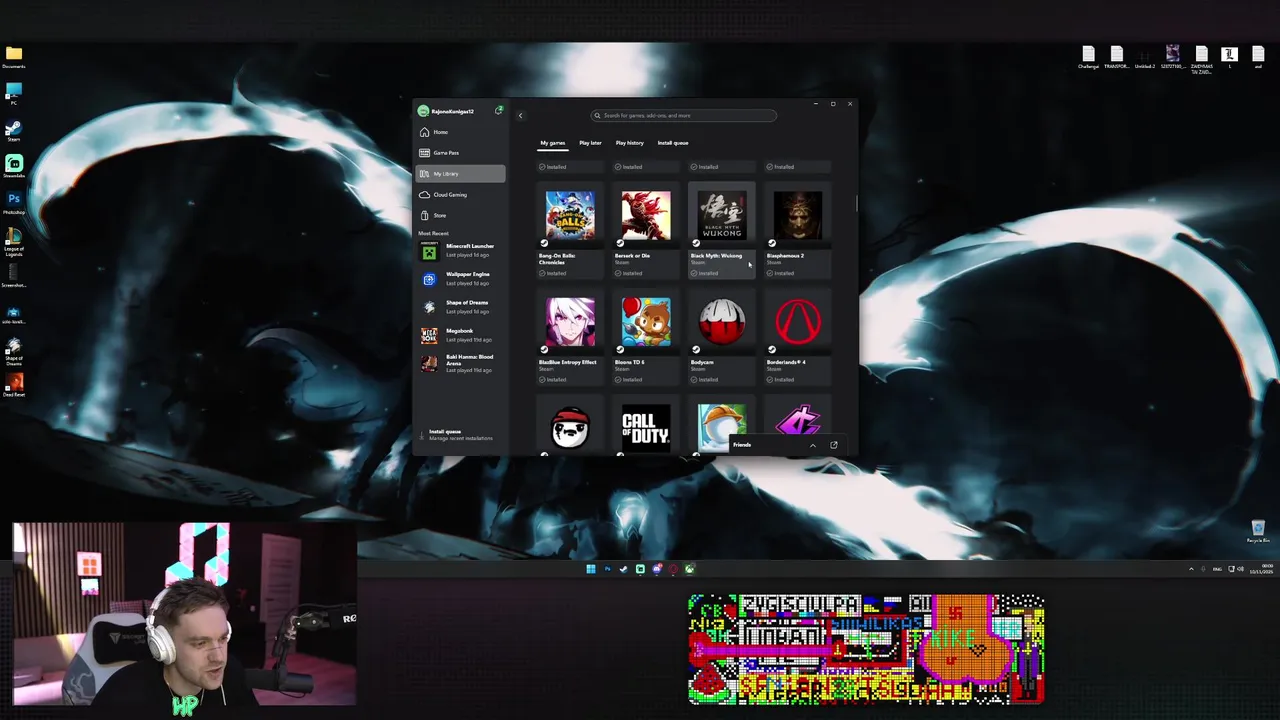The width and height of the screenshot is (1280, 720).
Task: Expand the Friends panel chevron
Action: pos(812,445)
